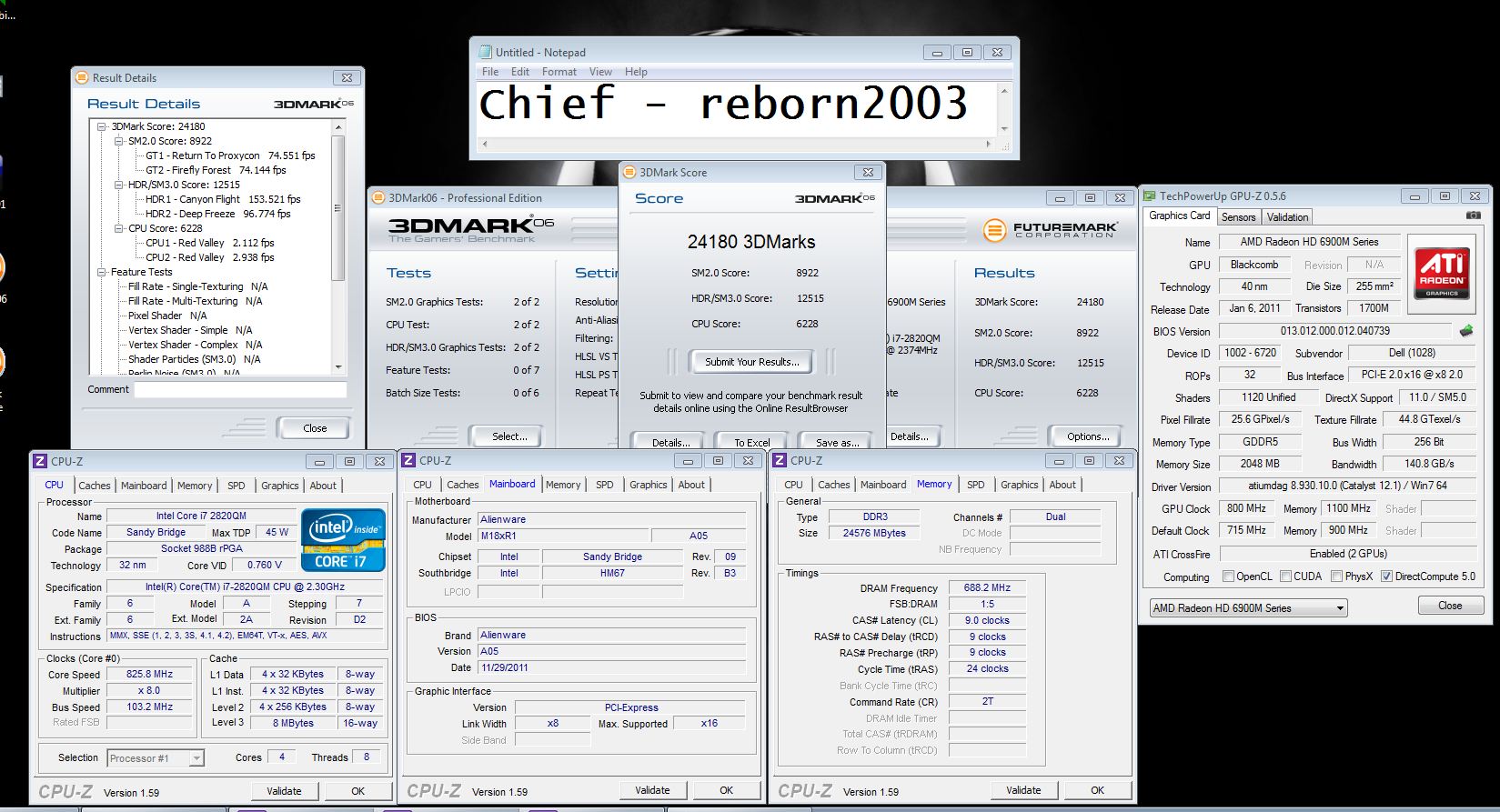
Task: Click the CPU-Z Mainboard window title icon
Action: click(x=408, y=460)
